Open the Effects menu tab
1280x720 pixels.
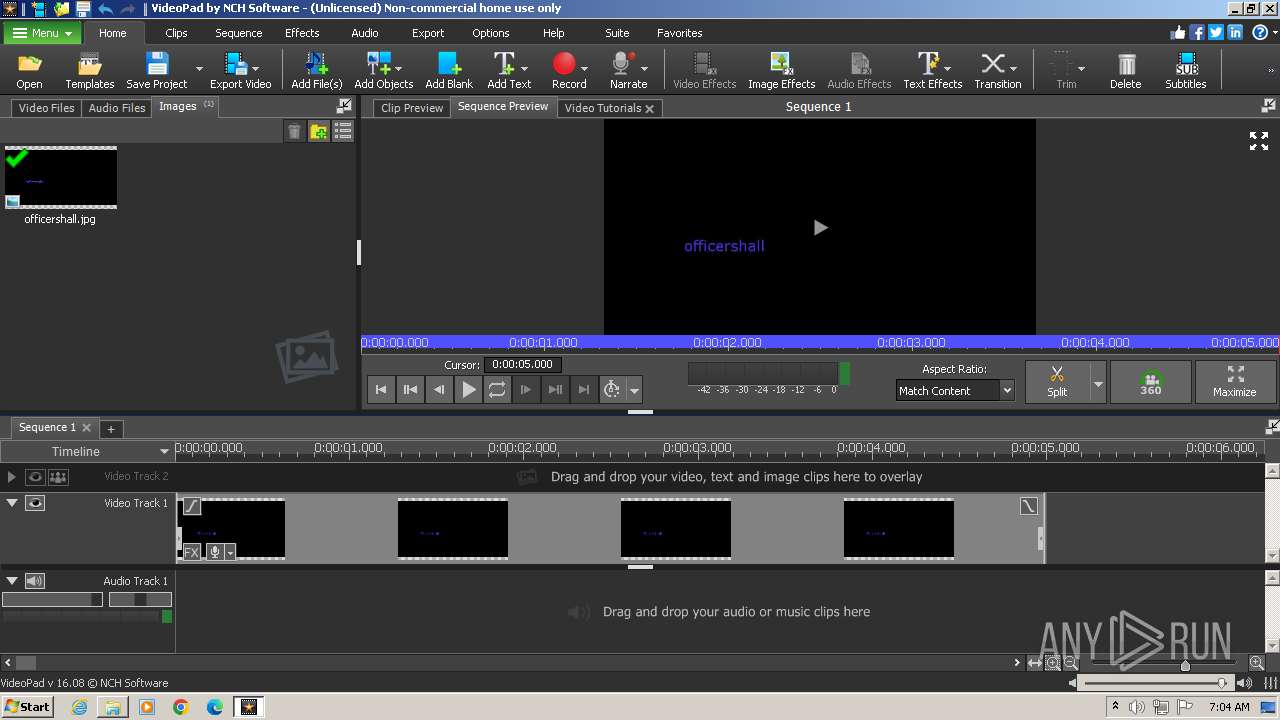302,33
